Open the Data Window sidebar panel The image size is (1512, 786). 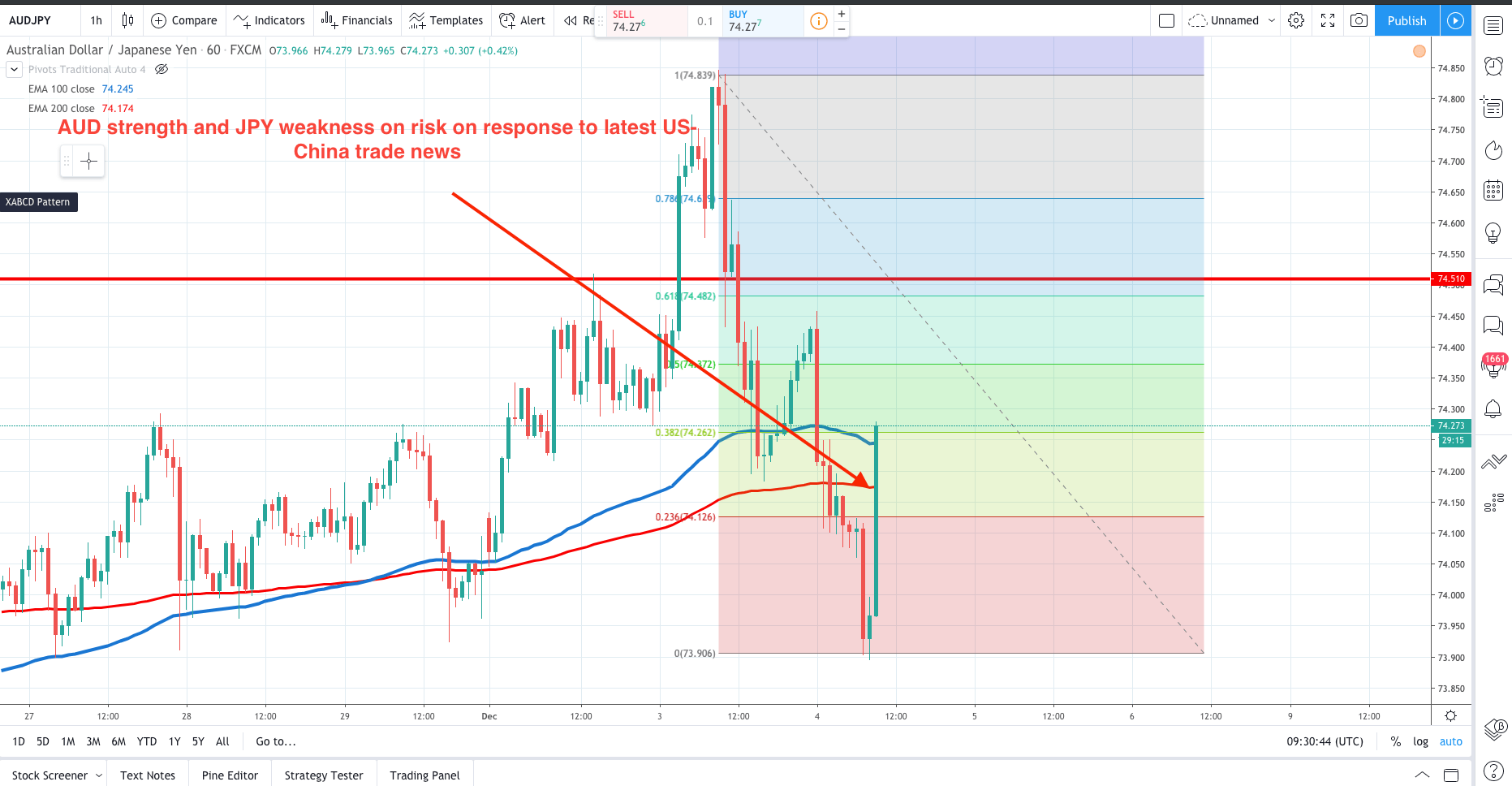pyautogui.click(x=1493, y=106)
